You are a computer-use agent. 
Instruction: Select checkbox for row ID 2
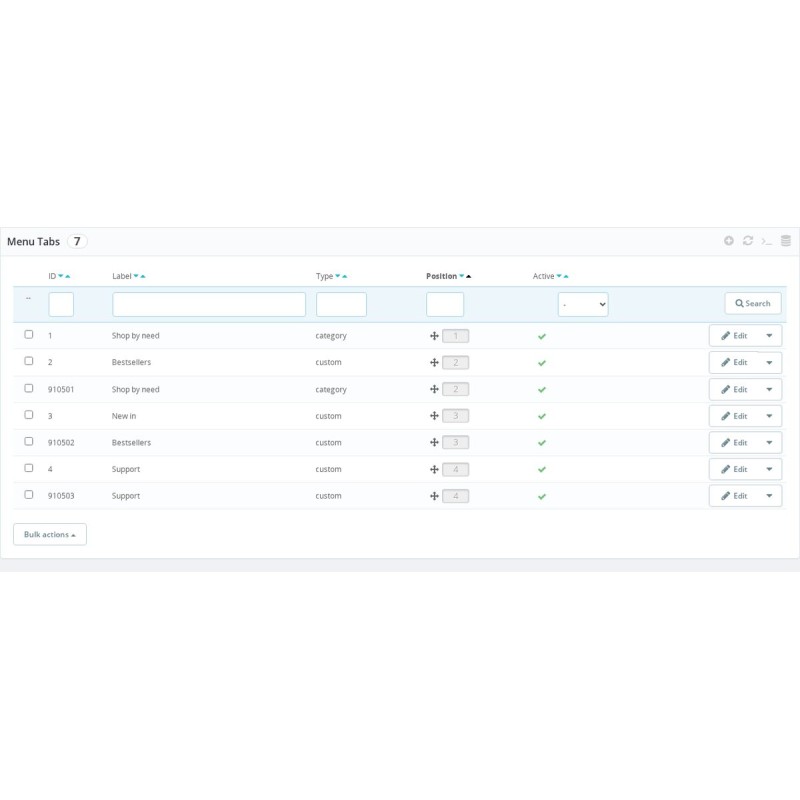(29, 361)
